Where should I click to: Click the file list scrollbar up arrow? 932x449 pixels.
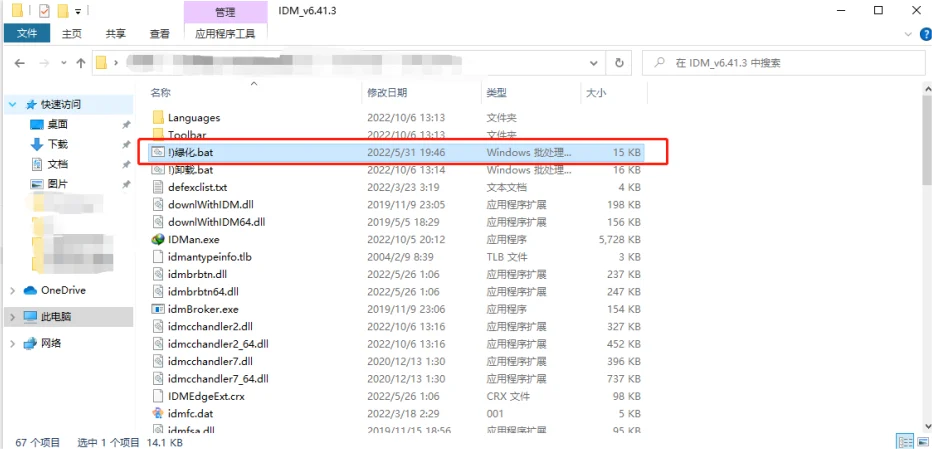click(x=927, y=88)
